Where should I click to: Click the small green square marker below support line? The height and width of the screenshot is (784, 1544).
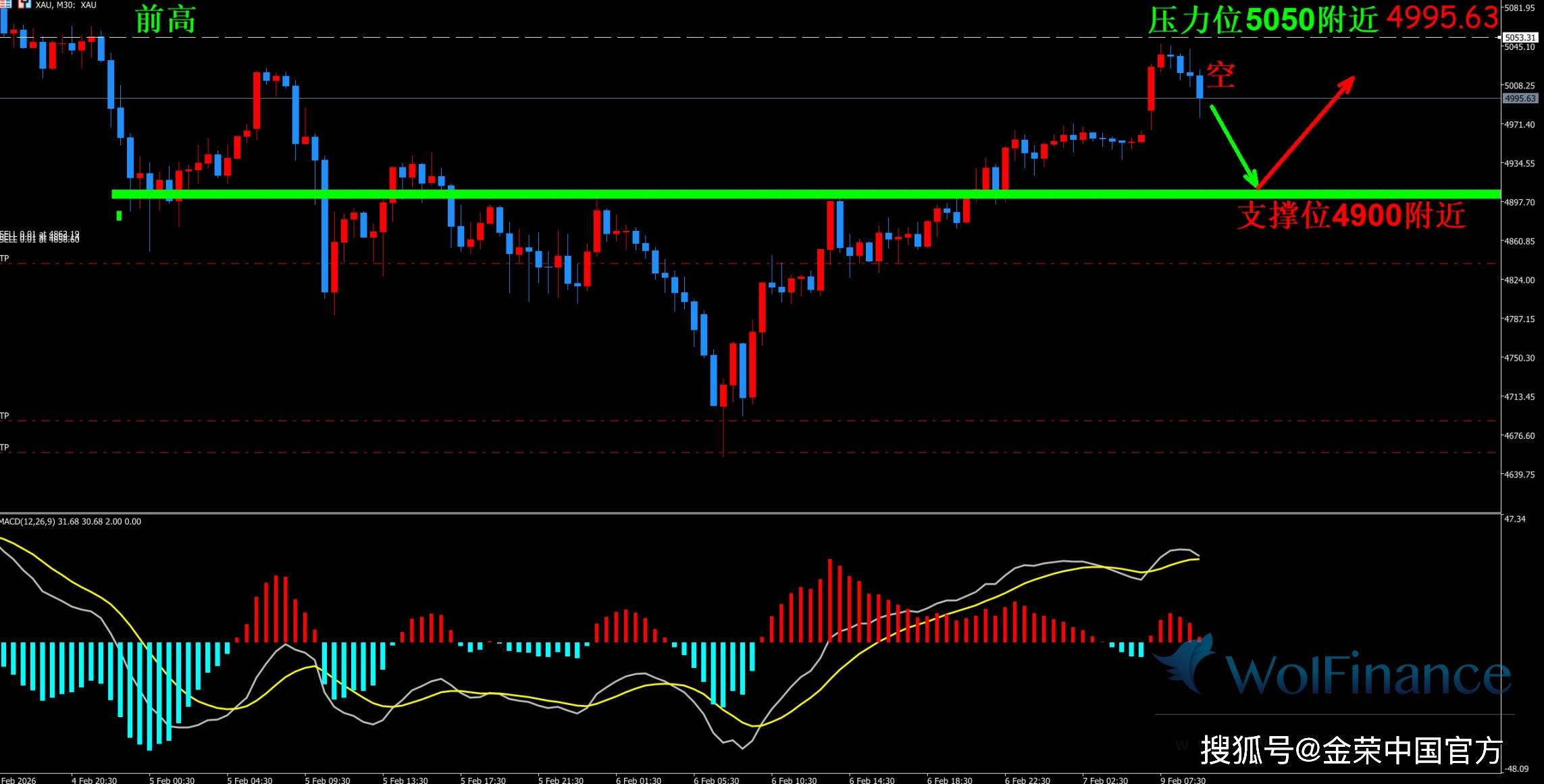(x=119, y=215)
